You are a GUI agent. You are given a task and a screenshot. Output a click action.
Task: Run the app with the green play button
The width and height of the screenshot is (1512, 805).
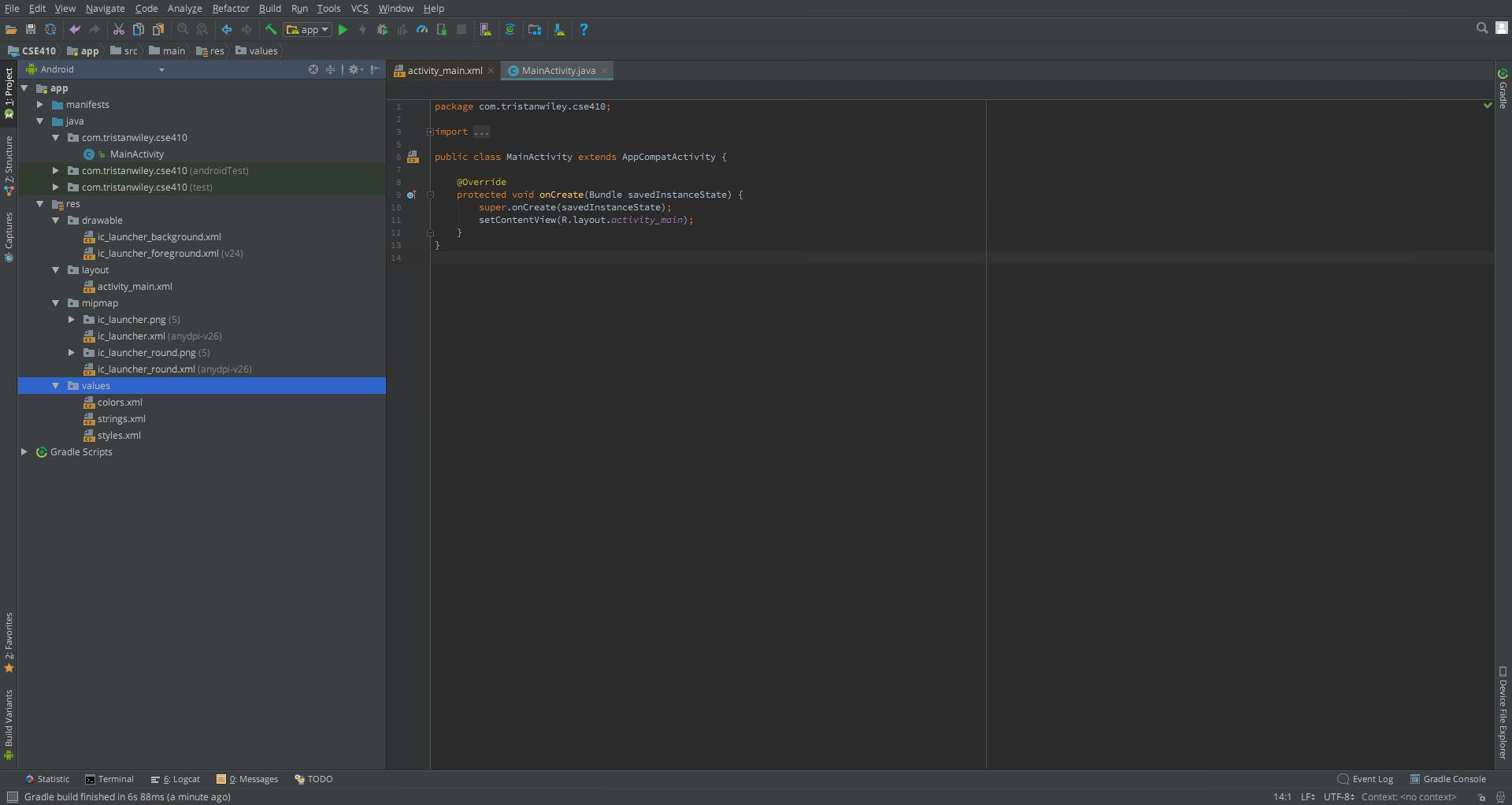click(343, 30)
